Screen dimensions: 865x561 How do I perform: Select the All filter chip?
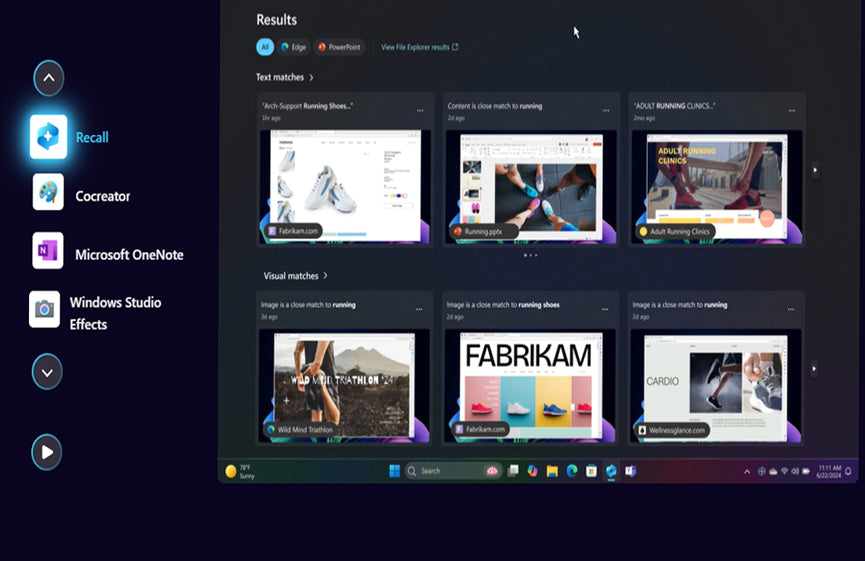tap(265, 47)
